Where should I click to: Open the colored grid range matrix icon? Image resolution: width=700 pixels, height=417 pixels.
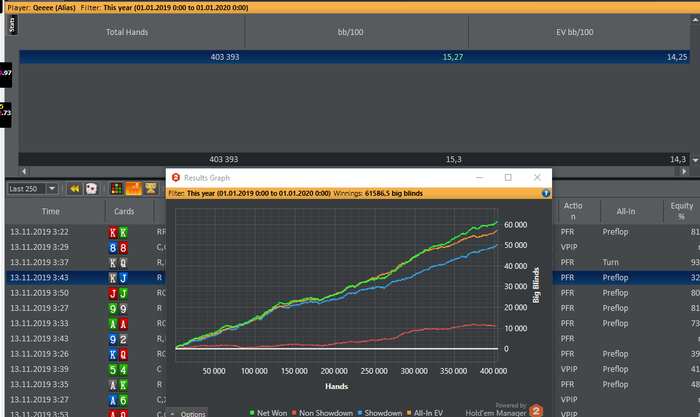click(117, 189)
